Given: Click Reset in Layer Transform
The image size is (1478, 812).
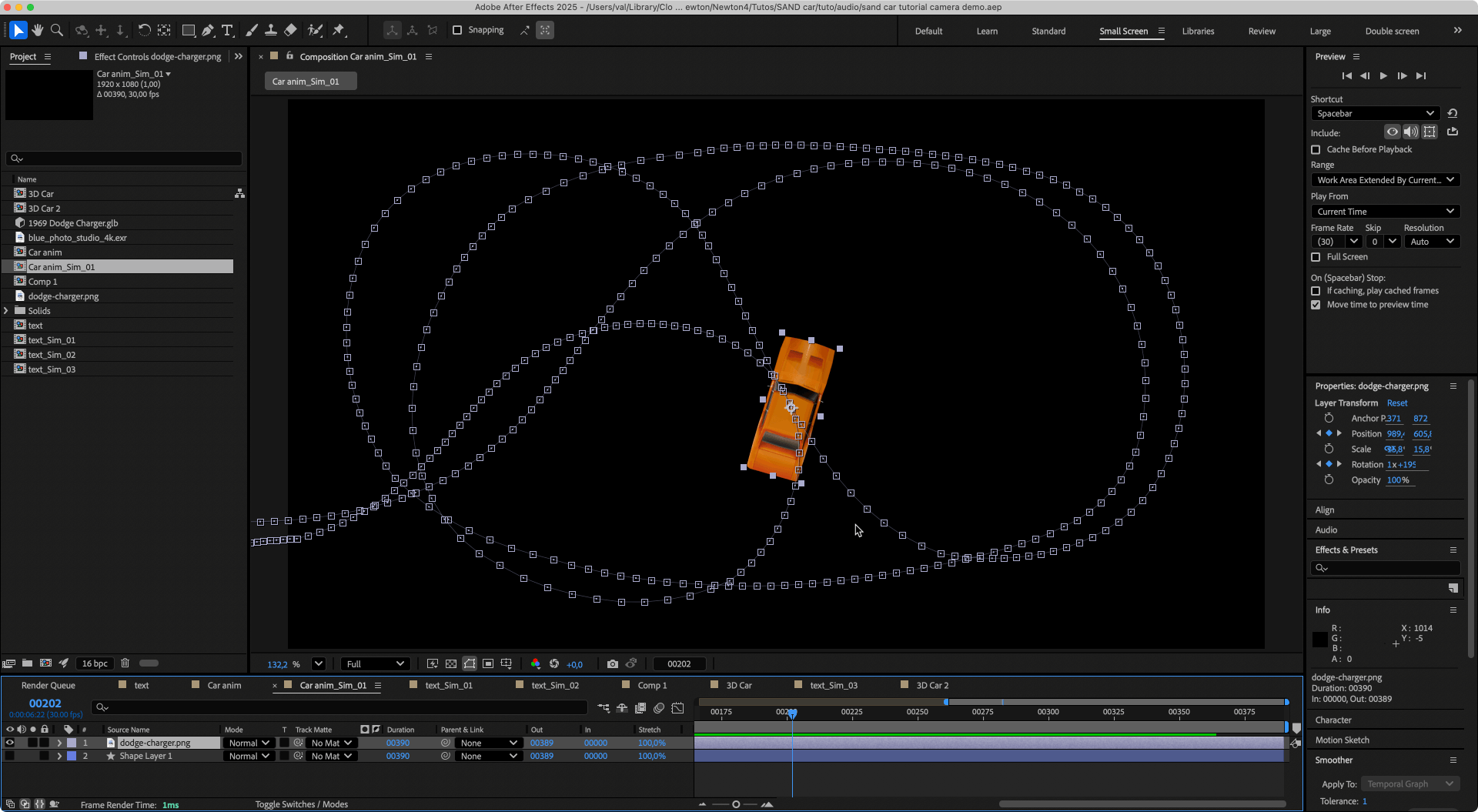Looking at the screenshot, I should pyautogui.click(x=1396, y=403).
